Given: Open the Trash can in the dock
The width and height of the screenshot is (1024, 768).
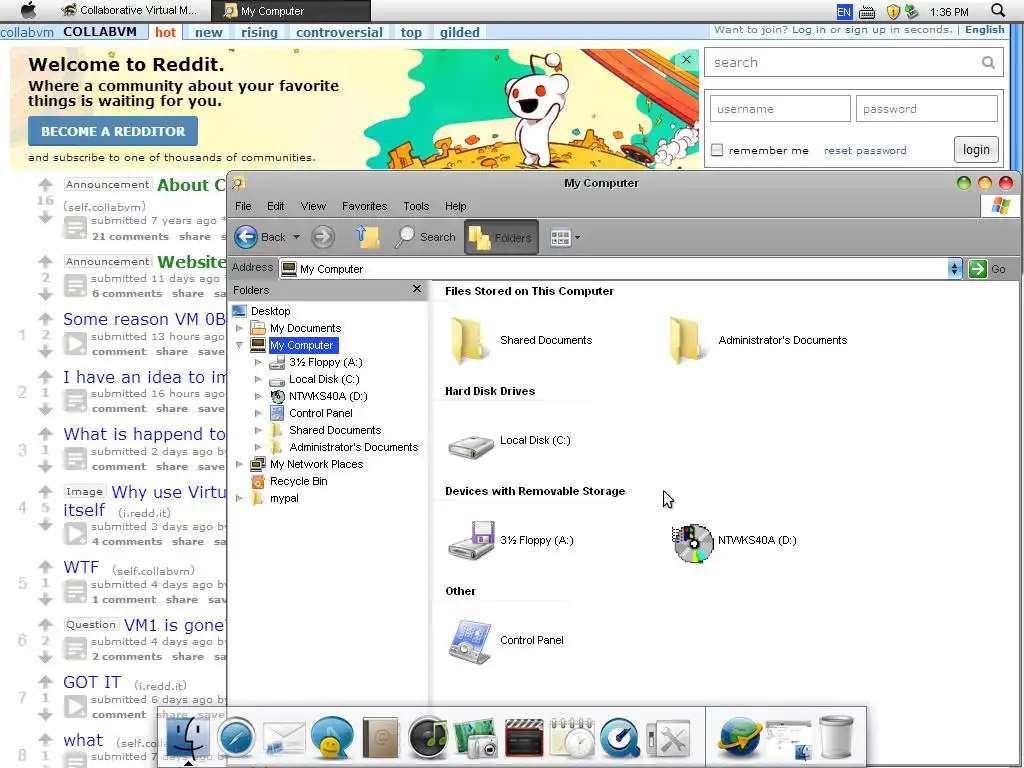Looking at the screenshot, I should 836,737.
